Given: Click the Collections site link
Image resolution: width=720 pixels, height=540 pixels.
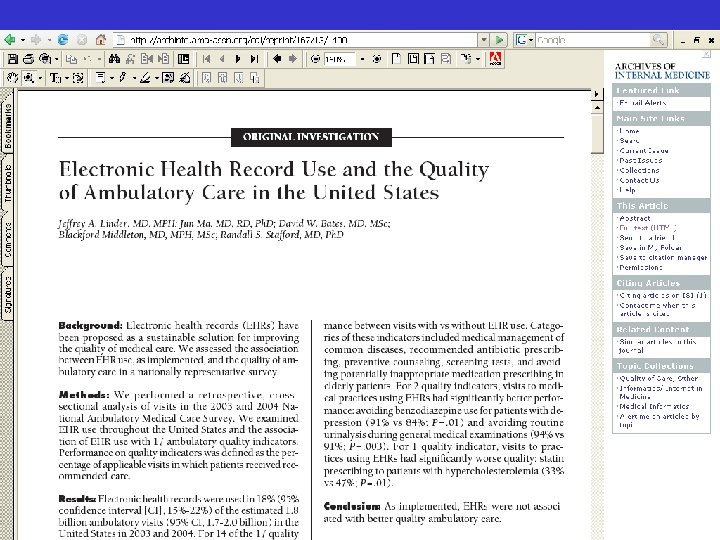Looking at the screenshot, I should (639, 170).
